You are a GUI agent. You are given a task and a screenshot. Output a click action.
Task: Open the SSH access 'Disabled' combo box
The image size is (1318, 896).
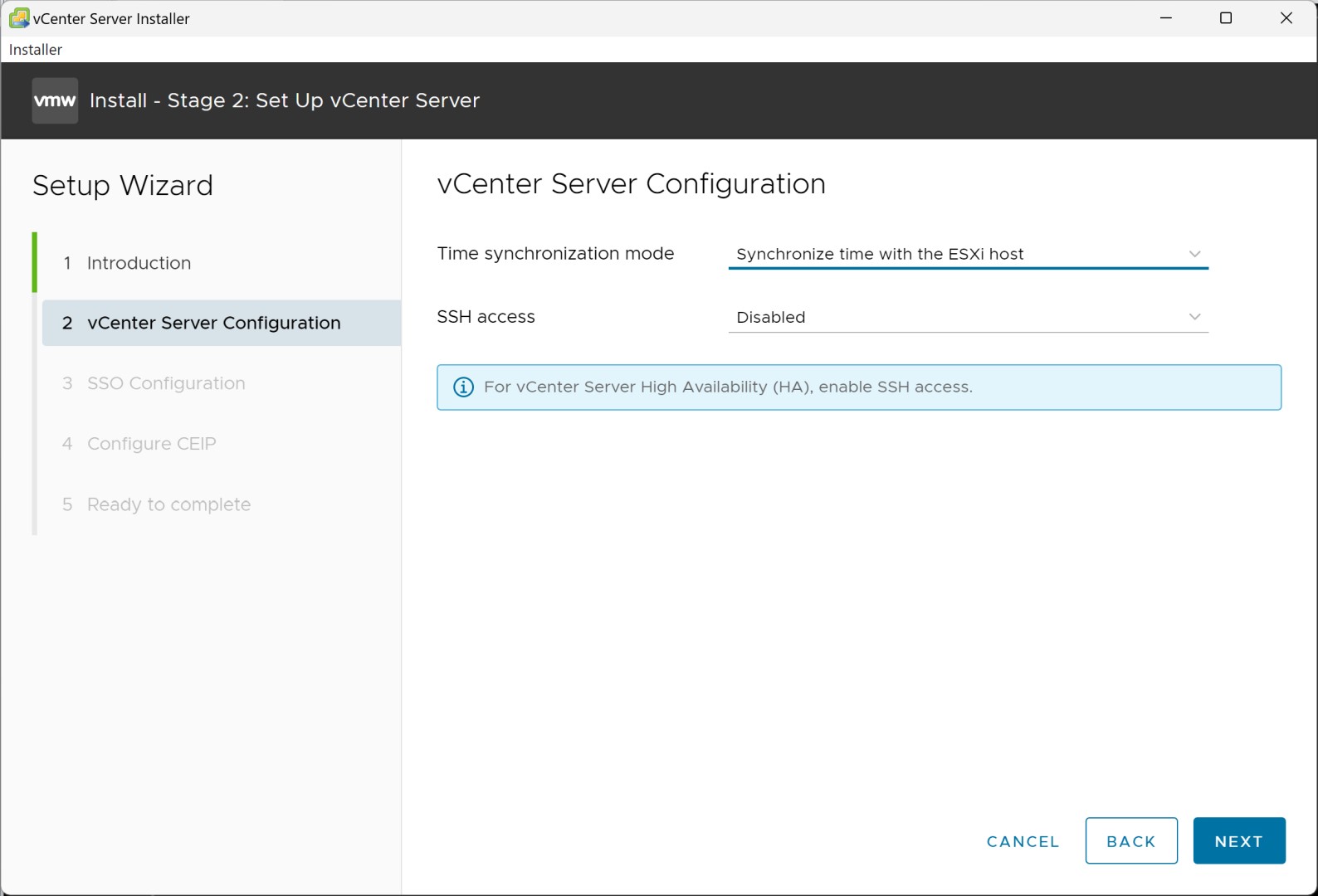[968, 317]
